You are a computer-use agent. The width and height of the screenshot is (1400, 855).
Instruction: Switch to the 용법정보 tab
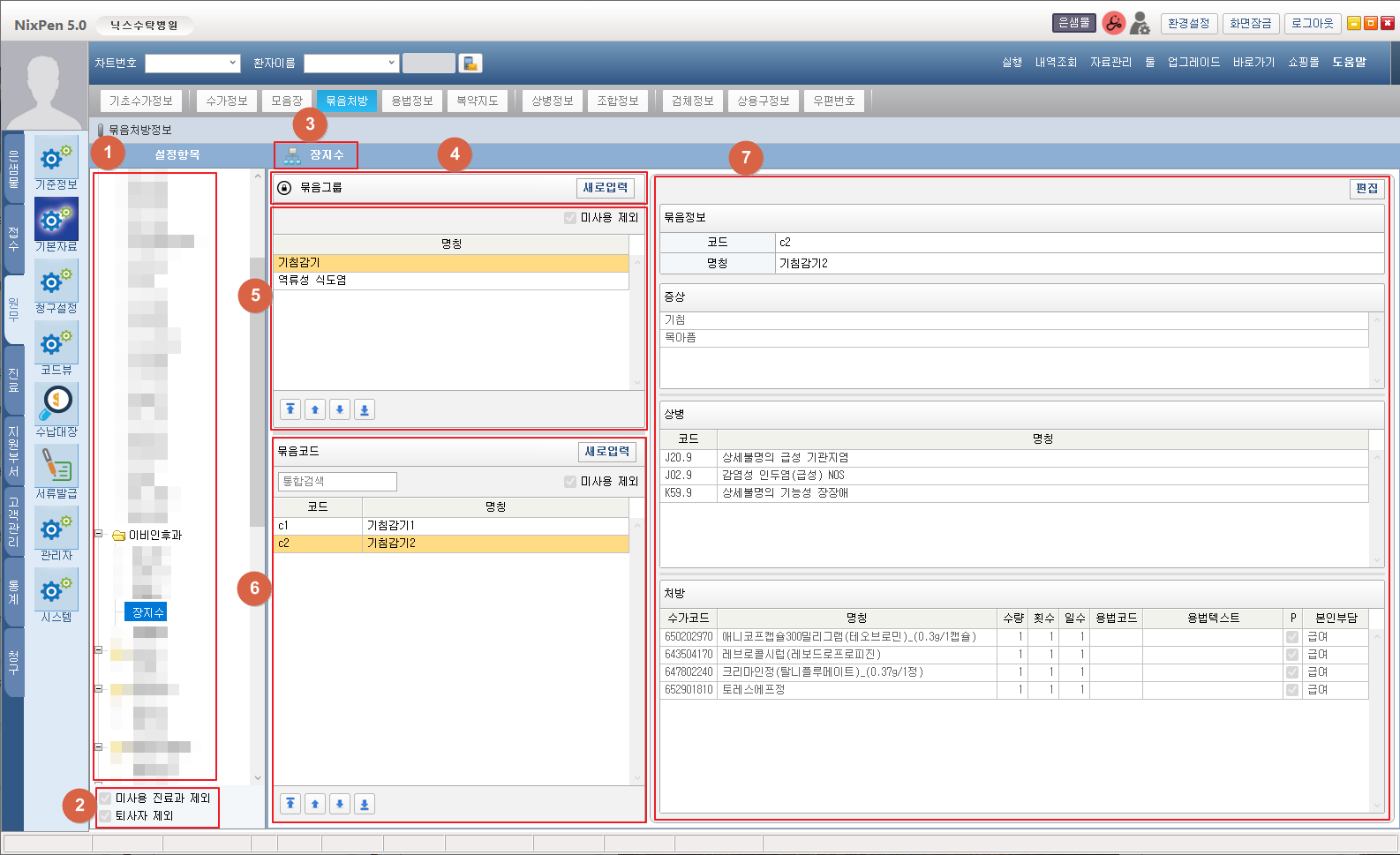(412, 101)
